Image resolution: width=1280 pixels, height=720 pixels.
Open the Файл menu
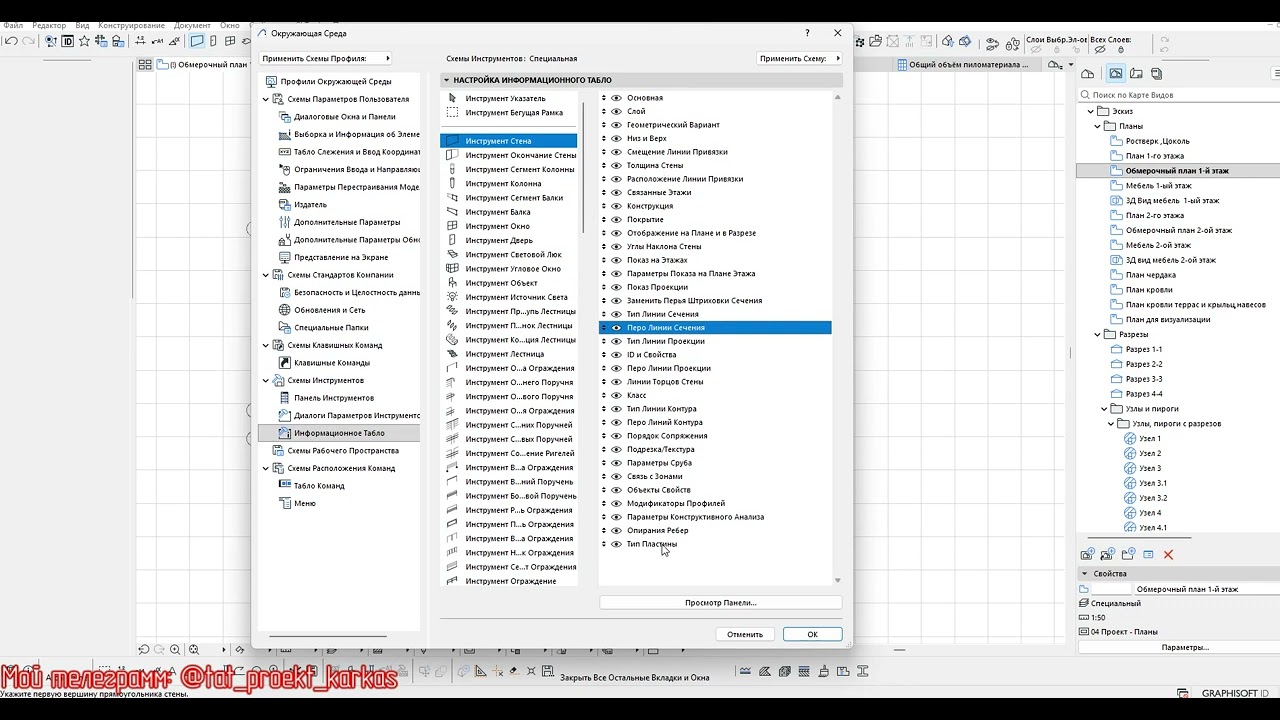point(13,24)
